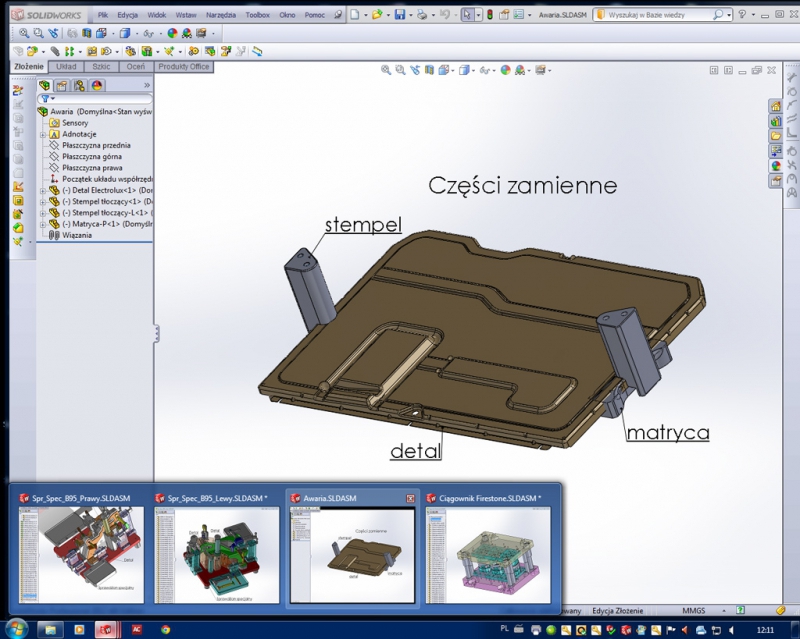The height and width of the screenshot is (639, 800).
Task: Expand the Detal Electrolux<1> component
Action: click(43, 190)
